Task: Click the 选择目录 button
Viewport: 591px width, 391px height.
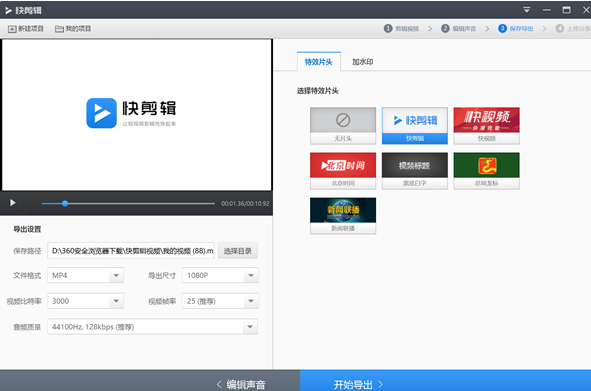Action: click(x=238, y=251)
